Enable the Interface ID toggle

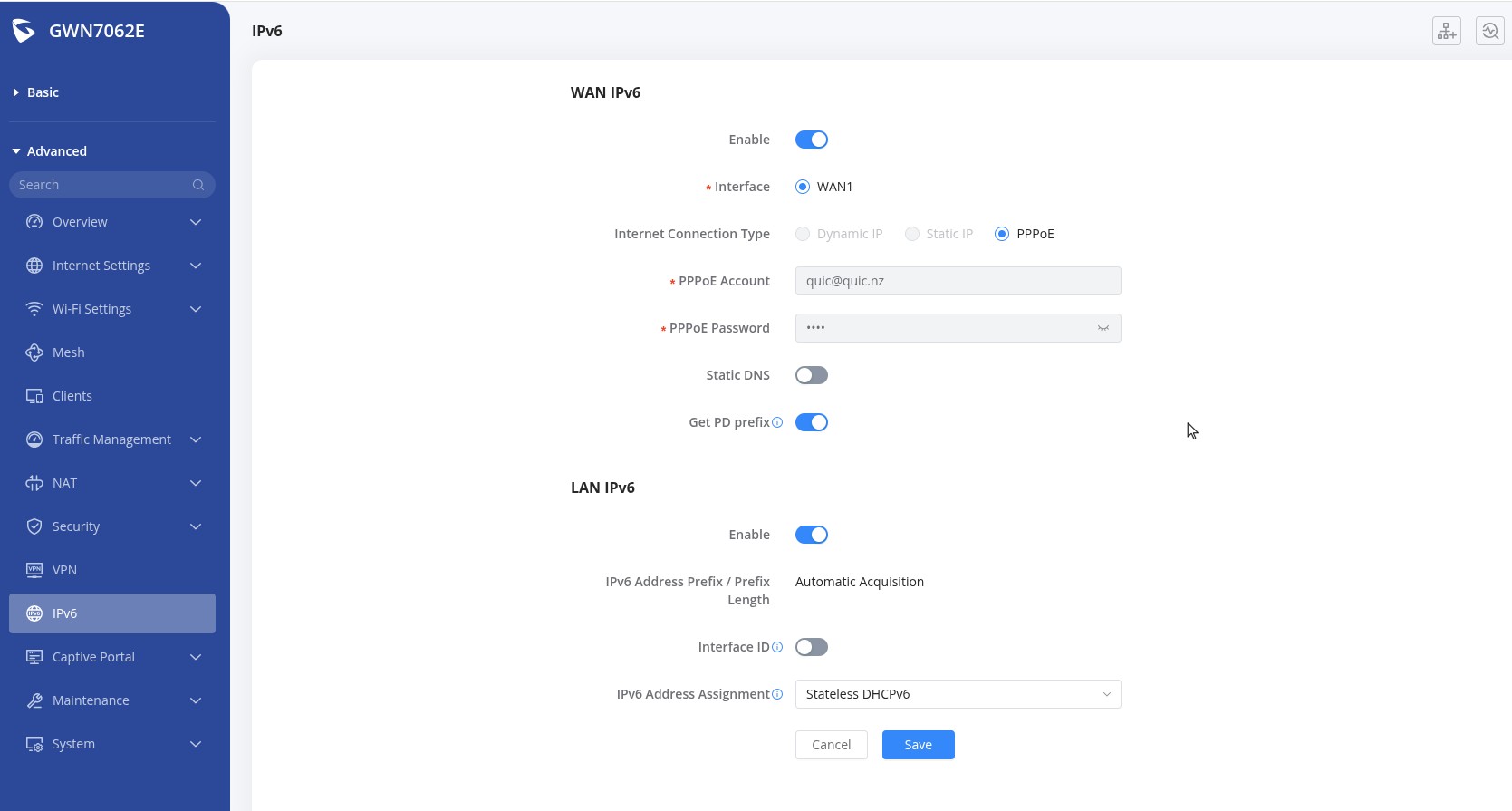[x=811, y=647]
